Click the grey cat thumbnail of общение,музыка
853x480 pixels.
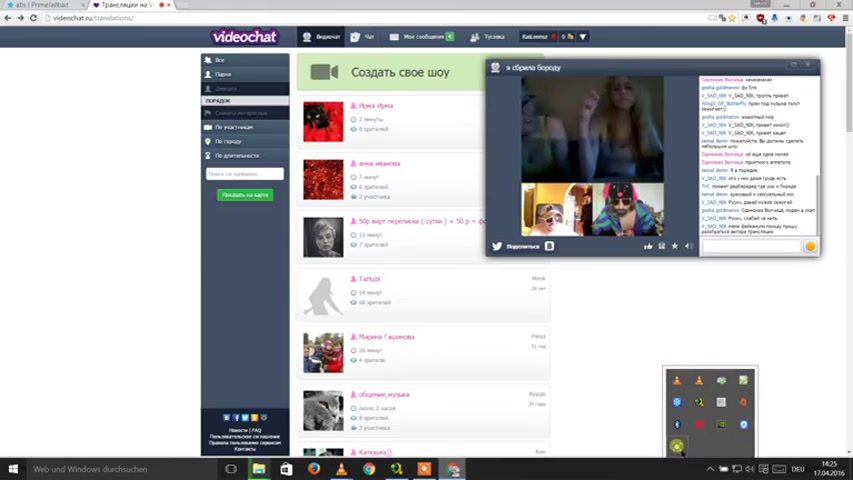pos(323,411)
